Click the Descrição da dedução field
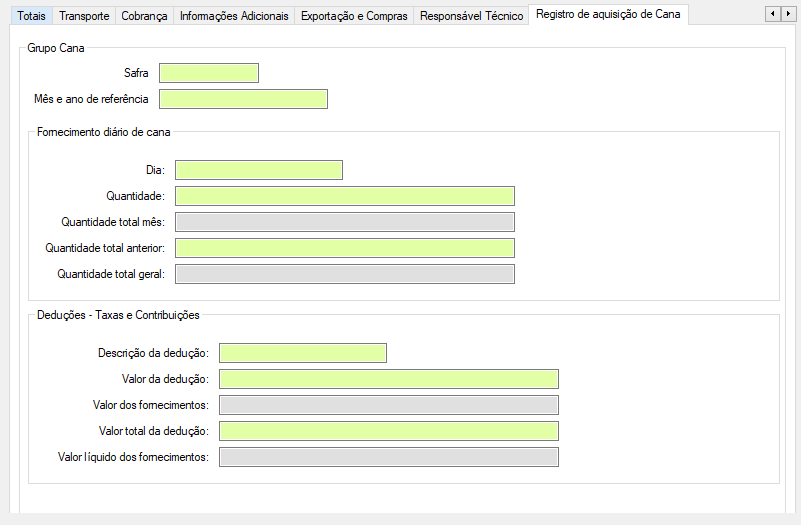Screen dimensions: 801x525 click(303, 353)
